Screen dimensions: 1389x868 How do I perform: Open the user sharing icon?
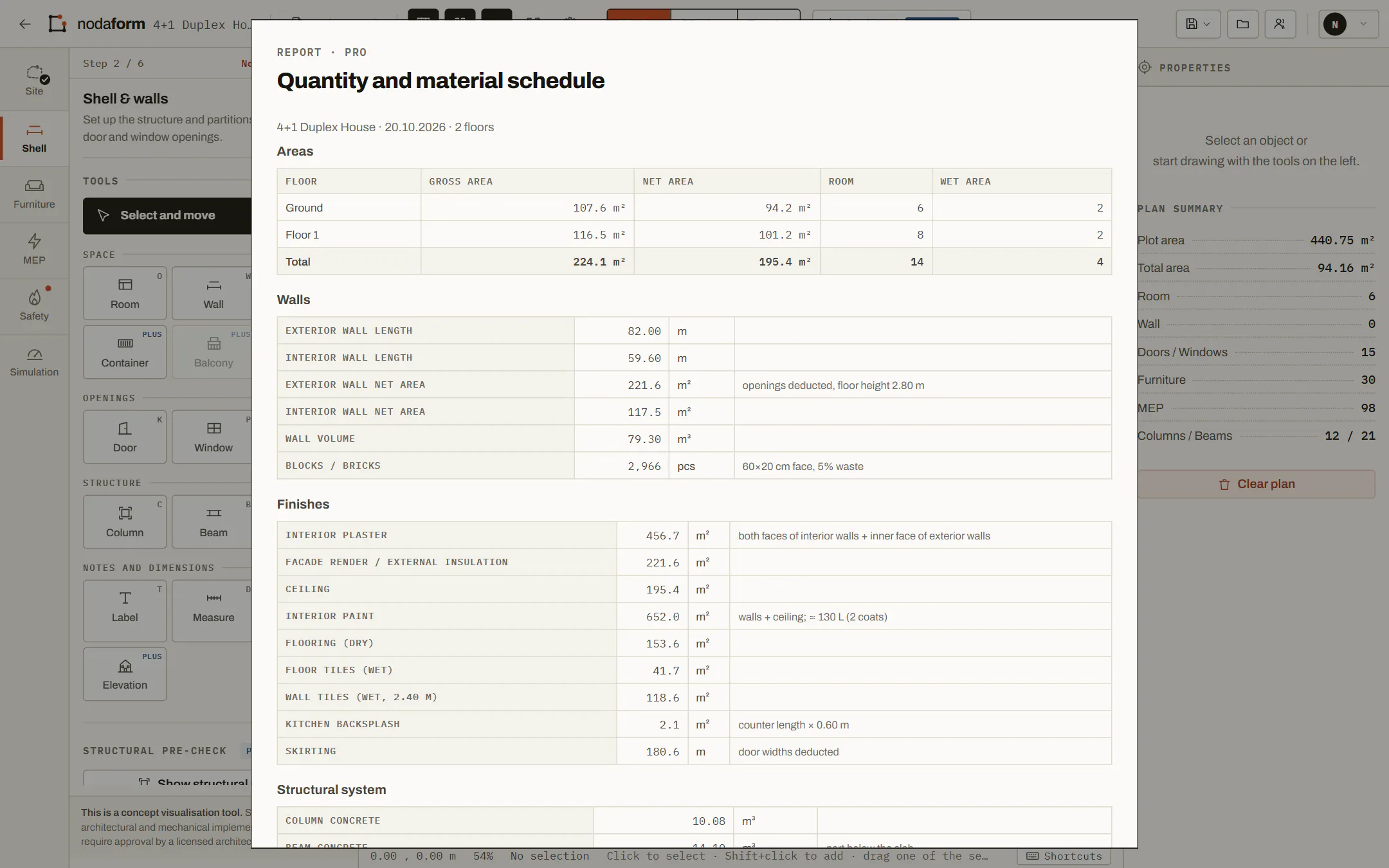[x=1280, y=24]
